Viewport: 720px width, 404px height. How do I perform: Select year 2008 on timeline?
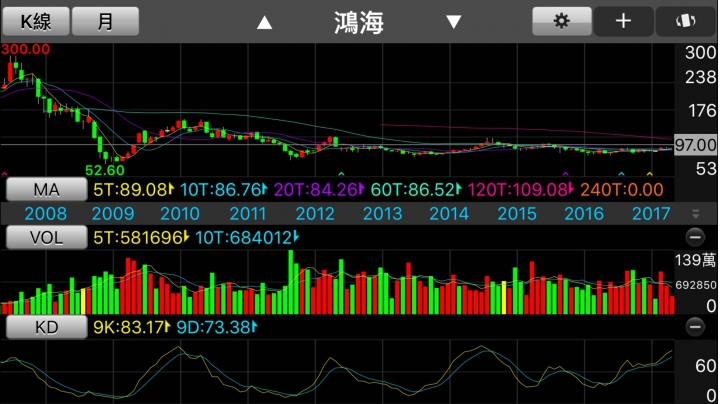click(x=45, y=214)
